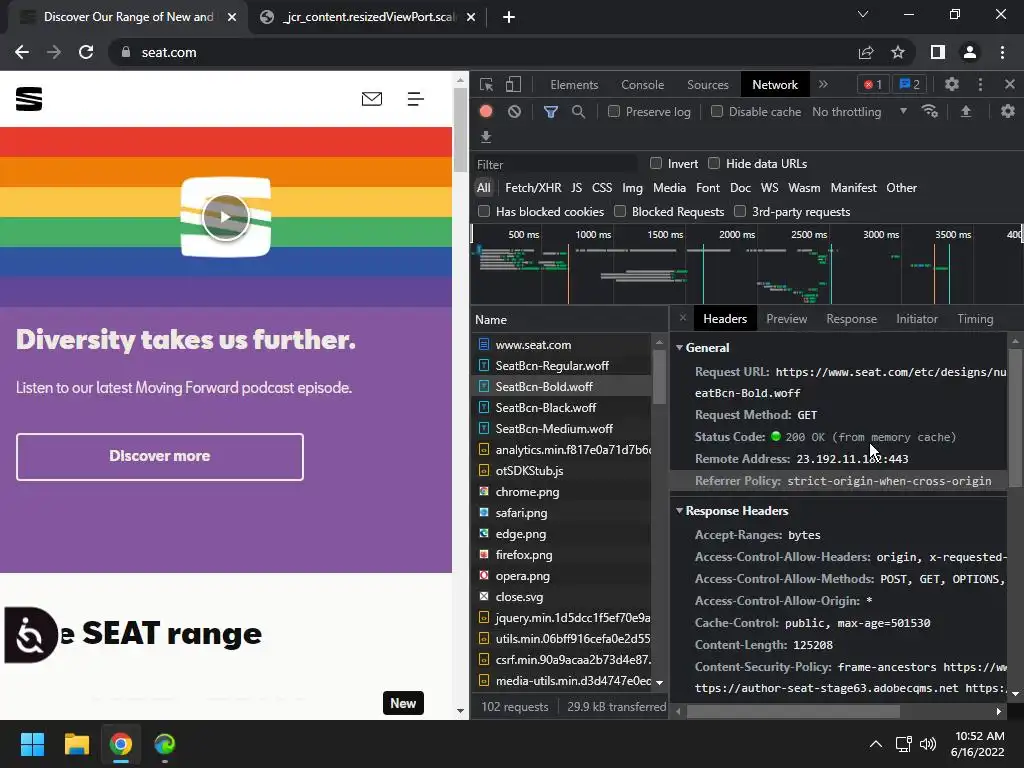Screen dimensions: 1024x768
Task: Toggle the network filter funnel icon
Action: click(x=551, y=112)
